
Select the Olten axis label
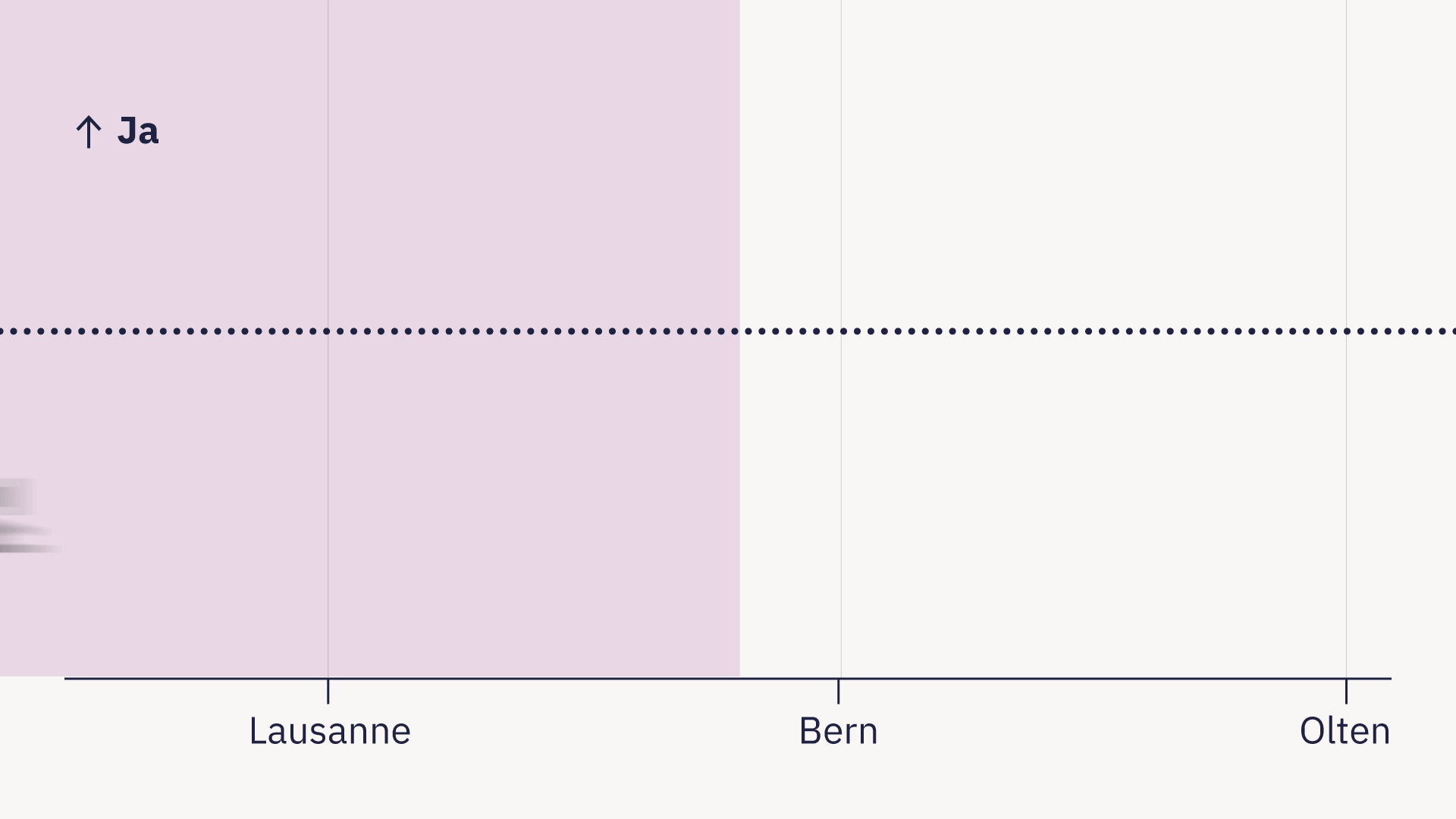point(1345,731)
